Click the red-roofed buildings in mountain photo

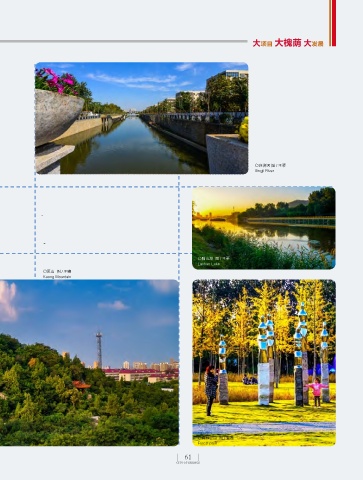pyautogui.click(x=141, y=374)
